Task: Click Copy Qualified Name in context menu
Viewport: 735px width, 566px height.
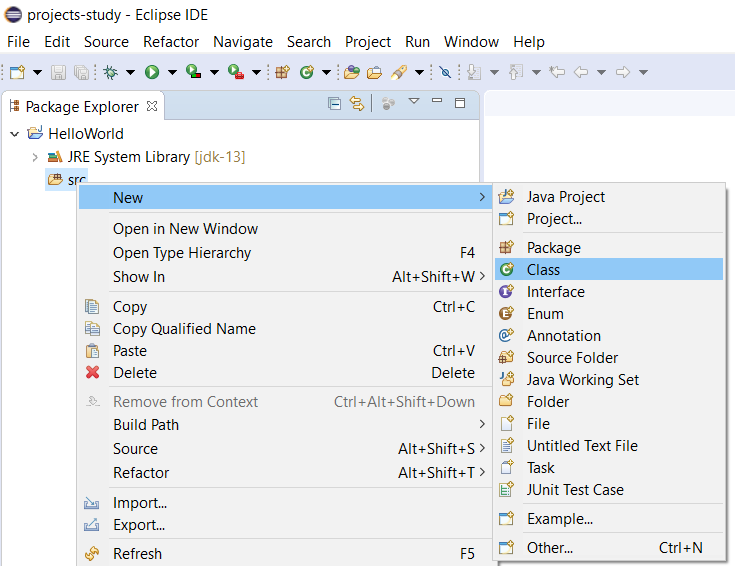Action: (285, 329)
